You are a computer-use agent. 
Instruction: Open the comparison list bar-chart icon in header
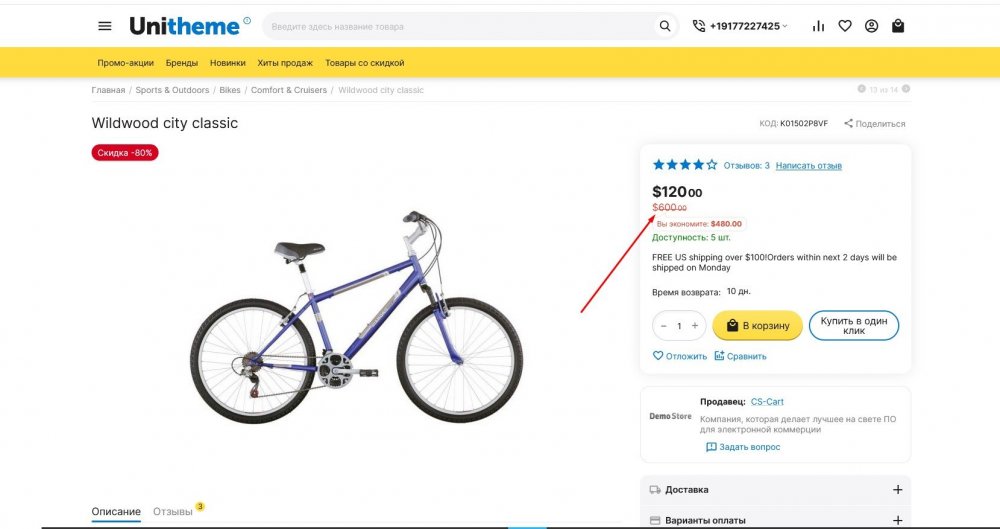click(x=818, y=26)
